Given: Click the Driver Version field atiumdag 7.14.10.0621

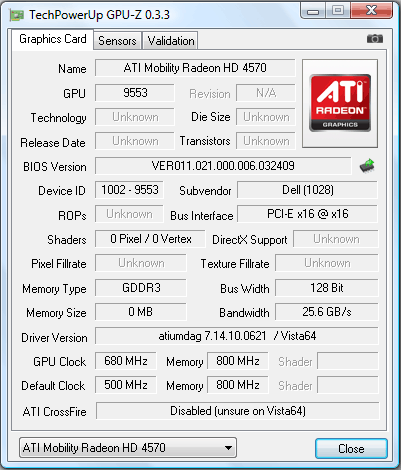Looking at the screenshot, I should (237, 336).
